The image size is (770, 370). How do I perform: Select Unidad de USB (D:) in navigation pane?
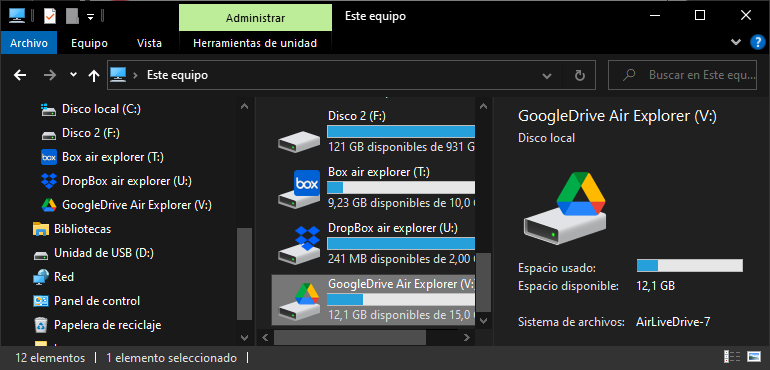click(104, 253)
